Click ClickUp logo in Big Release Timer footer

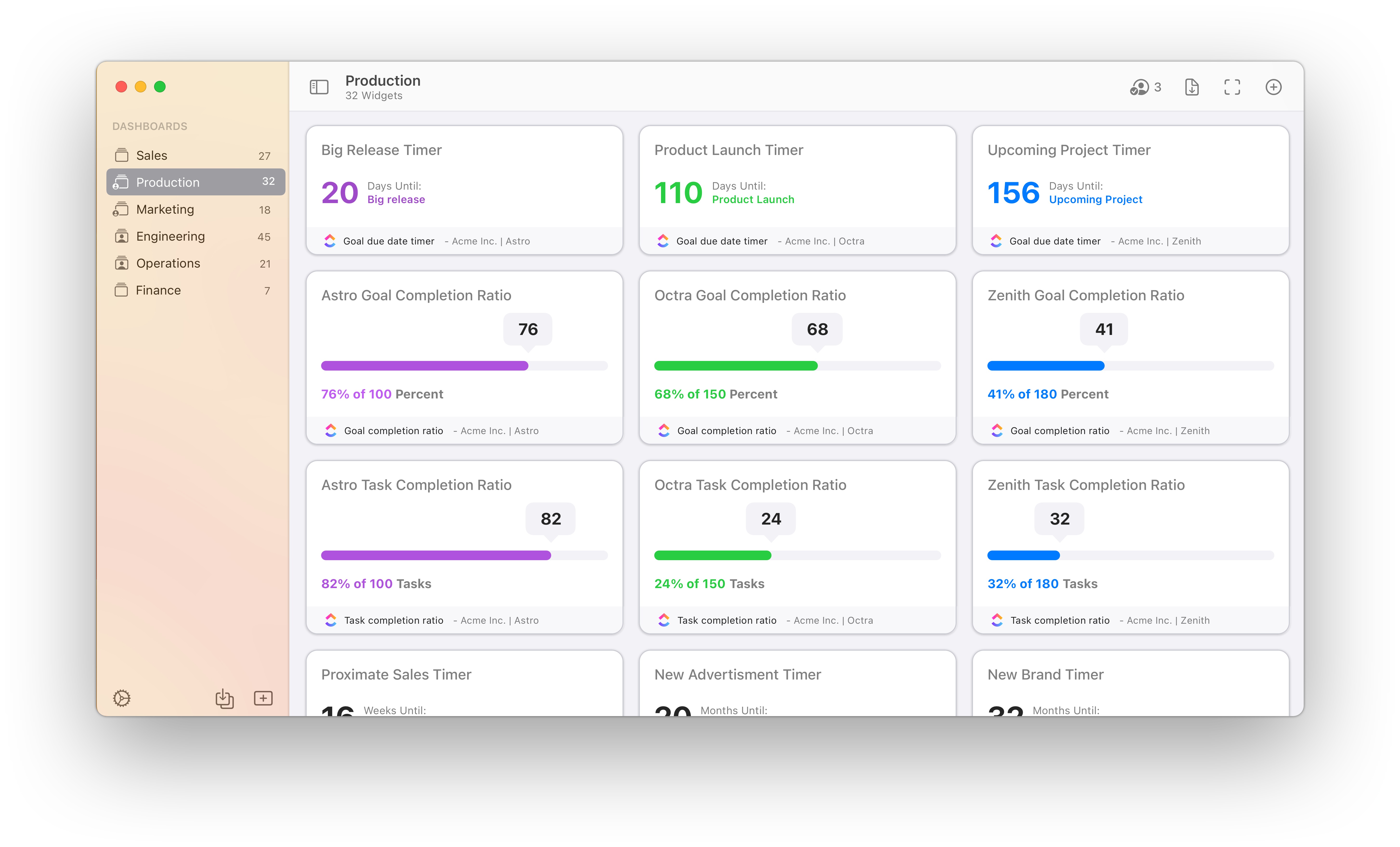tap(330, 241)
